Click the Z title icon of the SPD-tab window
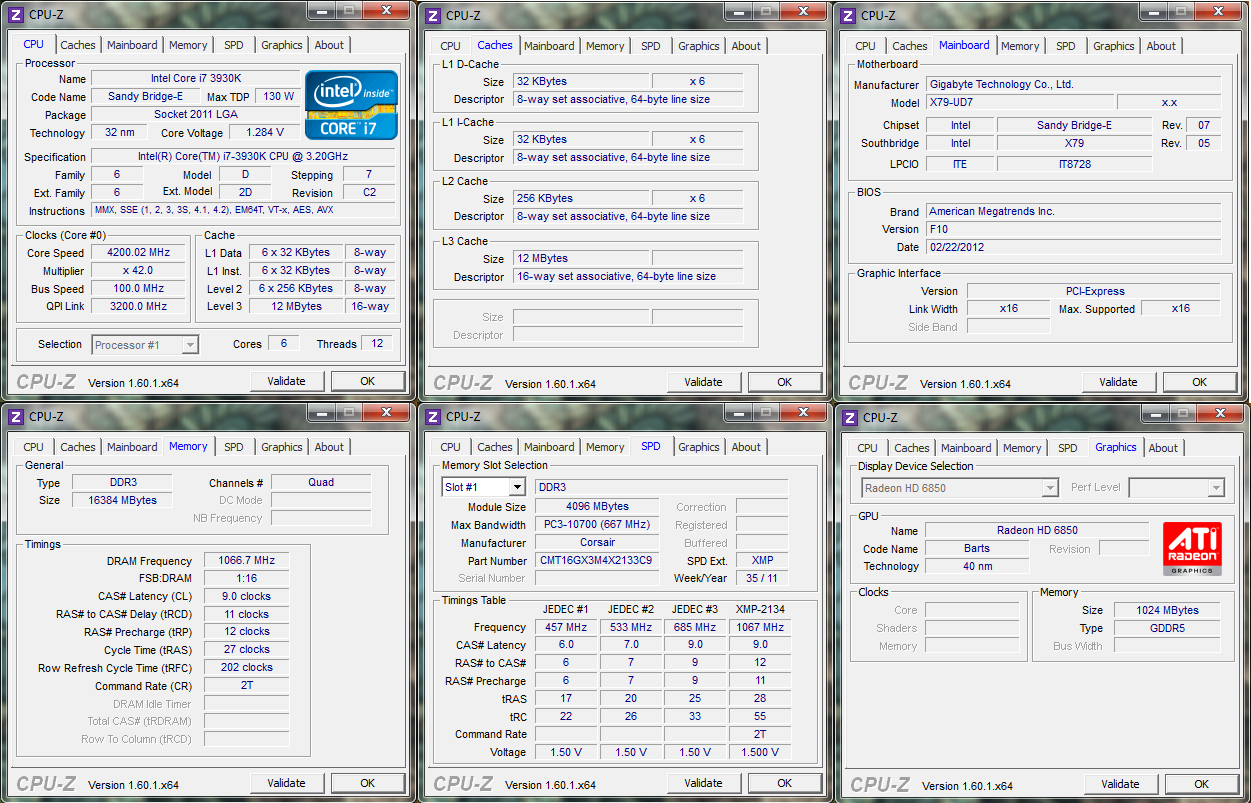Image resolution: width=1251 pixels, height=803 pixels. [431, 416]
